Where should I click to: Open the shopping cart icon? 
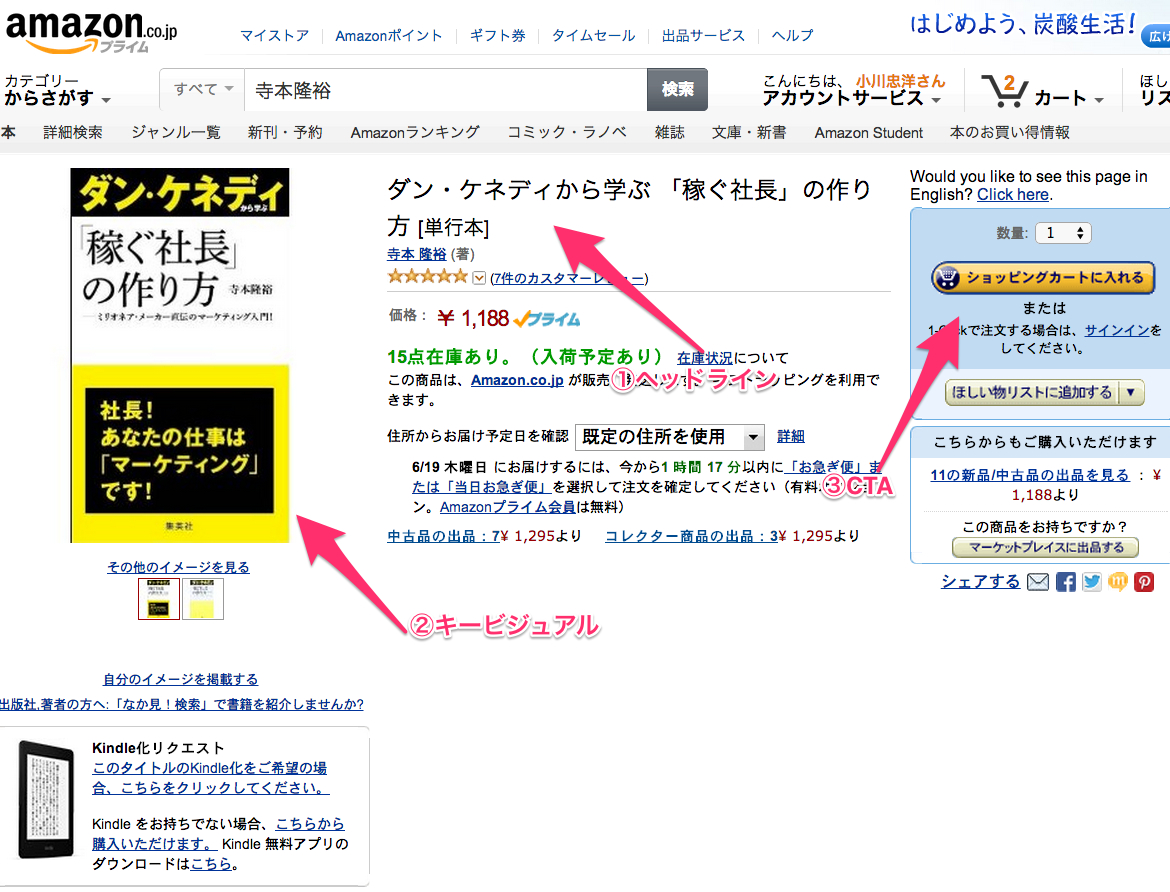pyautogui.click(x=1004, y=91)
